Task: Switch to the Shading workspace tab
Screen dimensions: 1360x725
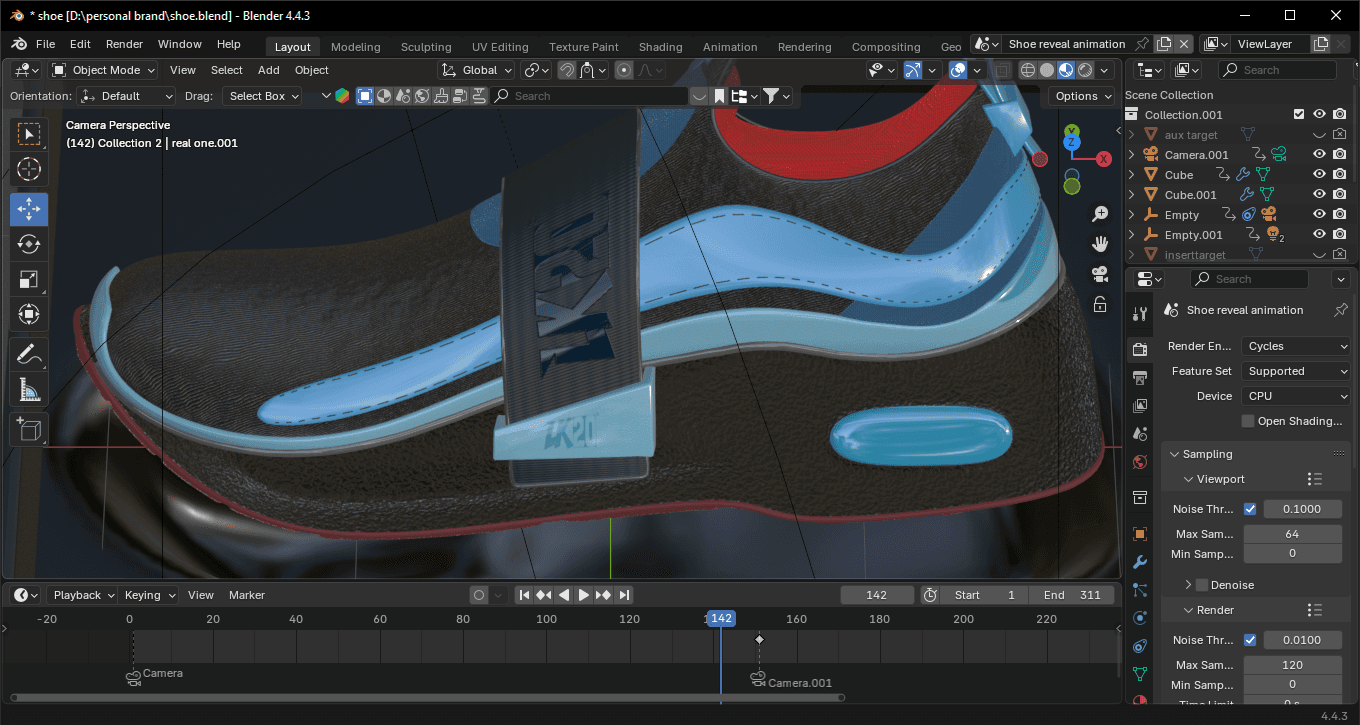Action: click(660, 47)
